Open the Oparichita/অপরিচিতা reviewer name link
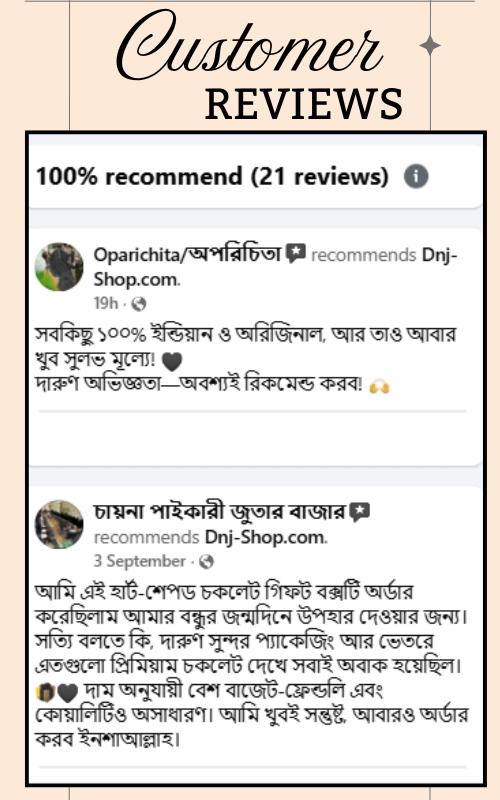This screenshot has height=800, width=500. [187, 254]
